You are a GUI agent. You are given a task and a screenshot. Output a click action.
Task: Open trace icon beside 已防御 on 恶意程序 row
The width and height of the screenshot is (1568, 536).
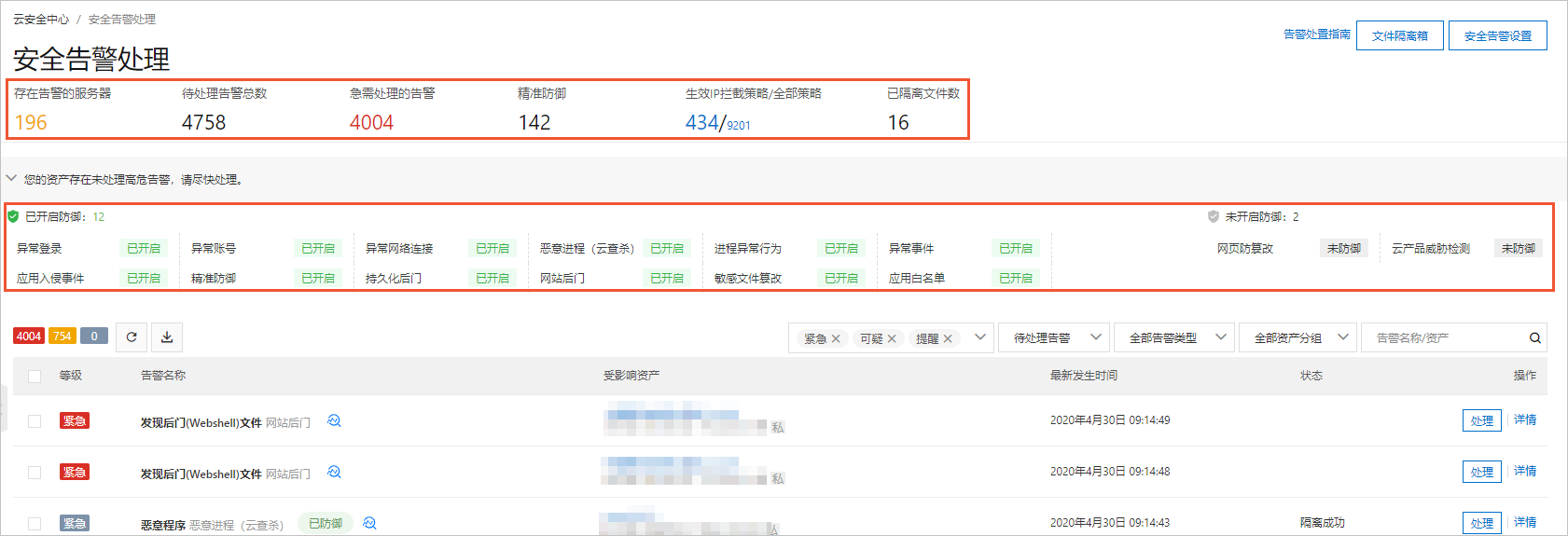point(369,524)
